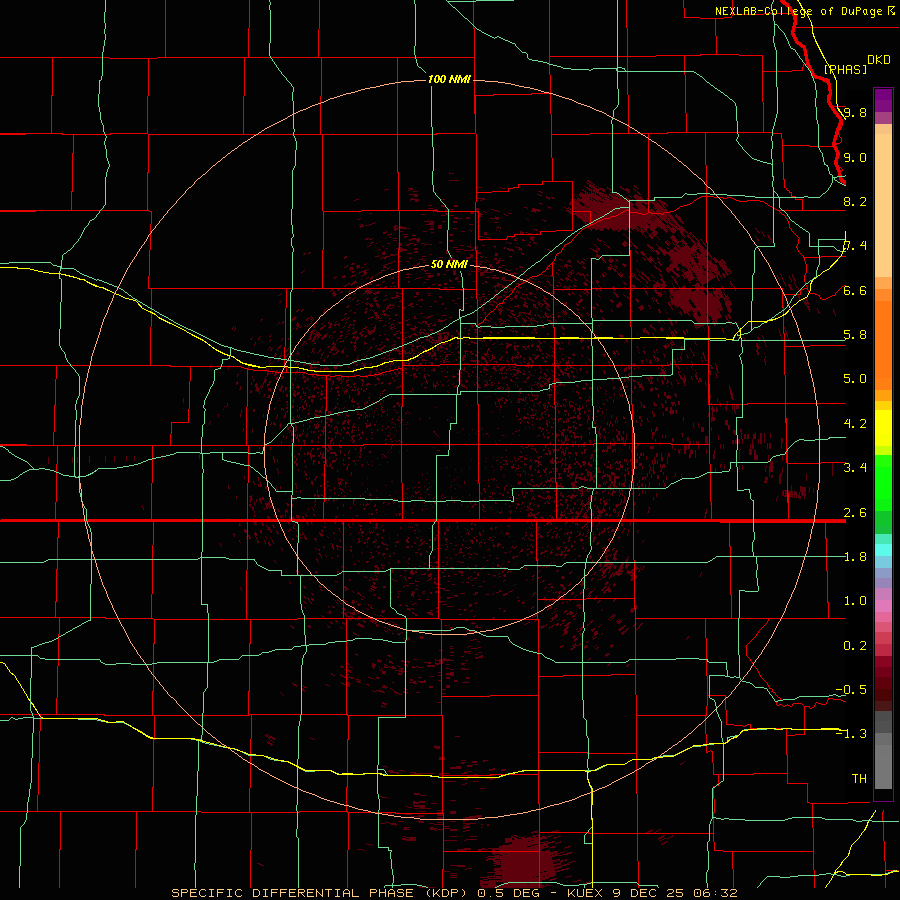The height and width of the screenshot is (900, 900).
Task: Click the DKD label above the color scale
Action: [x=879, y=59]
